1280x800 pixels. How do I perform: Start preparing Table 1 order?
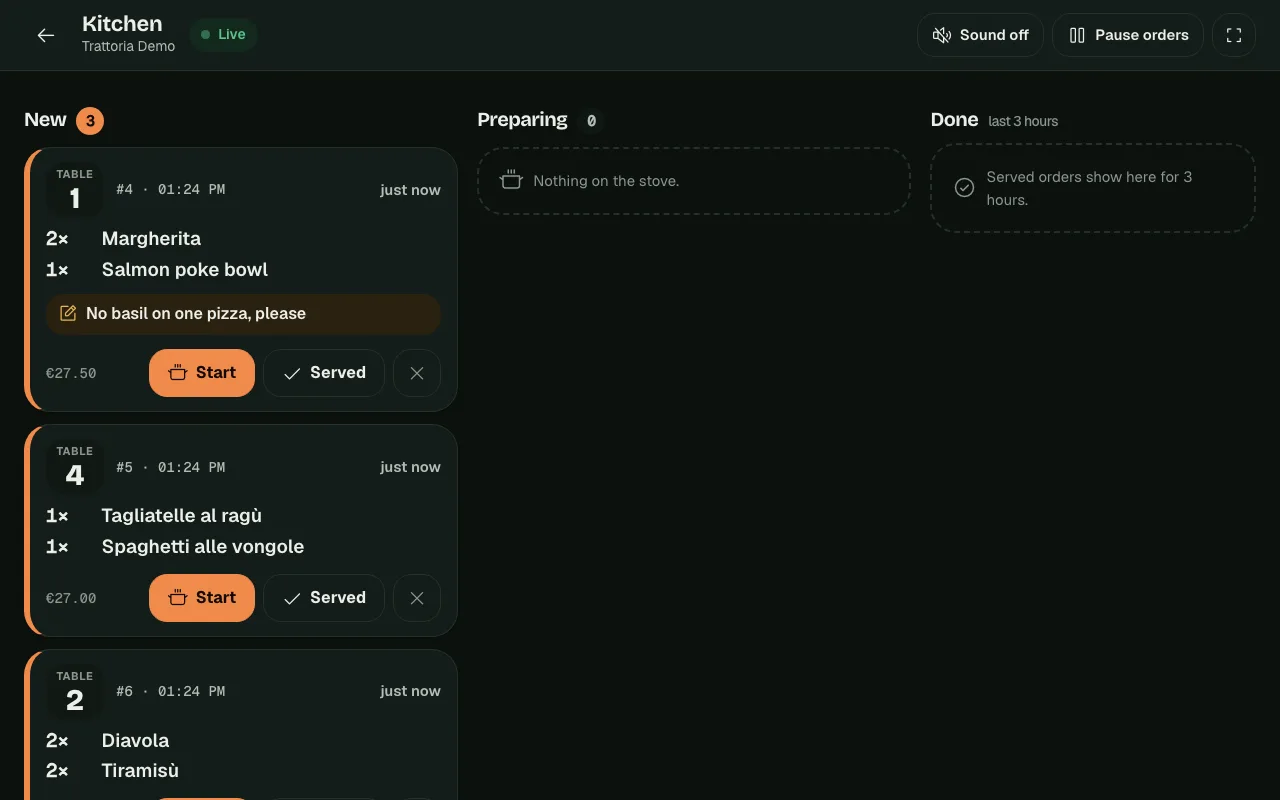(x=202, y=373)
